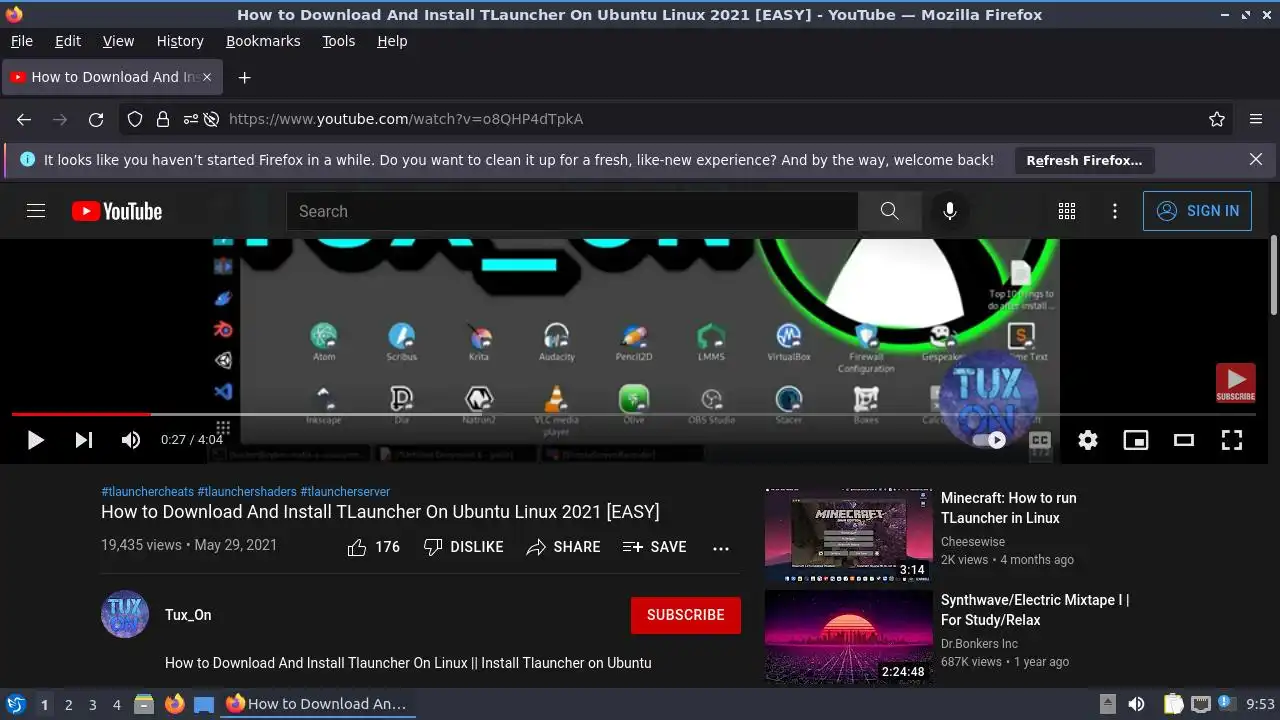The height and width of the screenshot is (720, 1280).
Task: Reload the page in Firefox
Action: click(96, 119)
